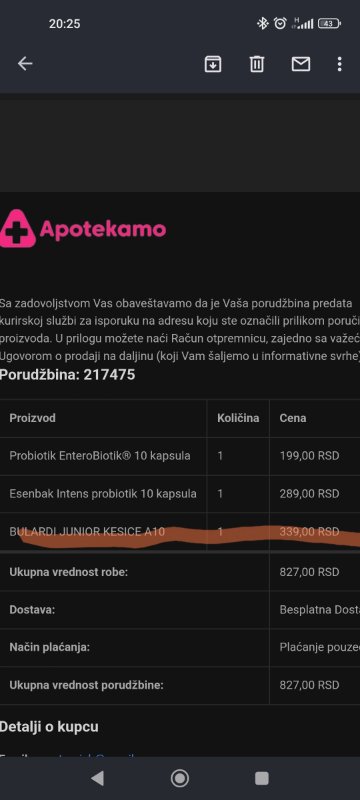Select the Esenbak Intens probiotik product
Viewport: 360px width, 800px height.
103,494
